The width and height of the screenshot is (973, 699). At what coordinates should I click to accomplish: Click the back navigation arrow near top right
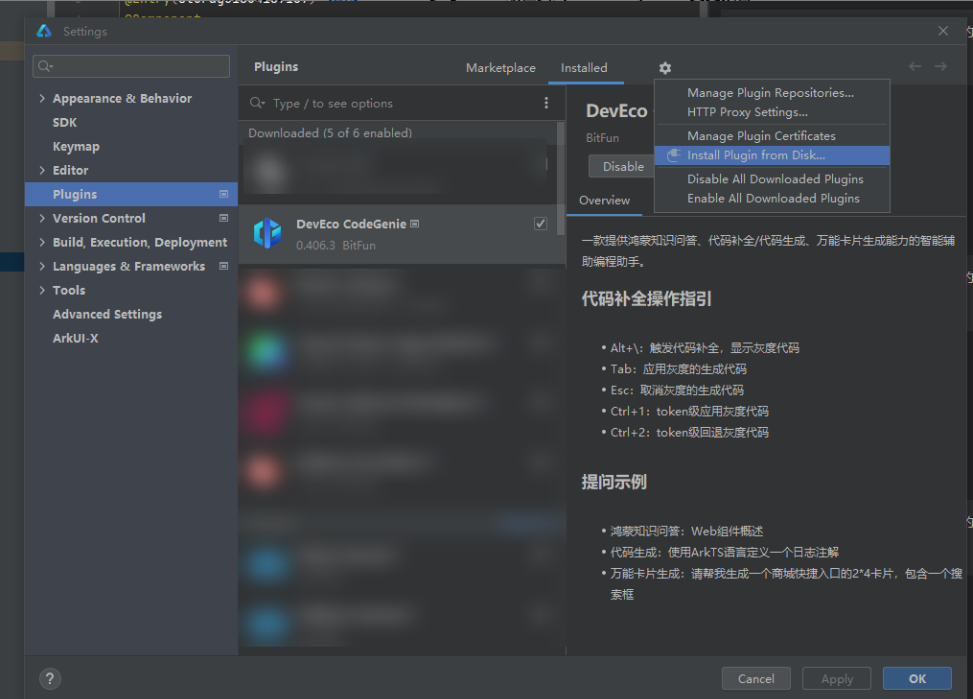coord(915,67)
